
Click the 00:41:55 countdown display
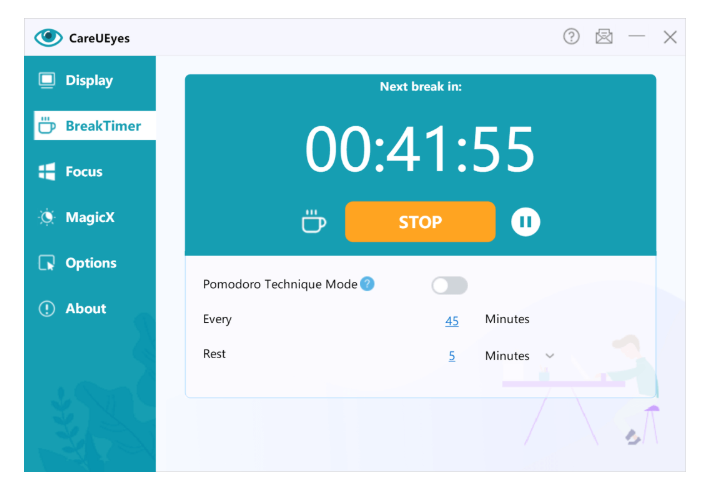point(420,149)
